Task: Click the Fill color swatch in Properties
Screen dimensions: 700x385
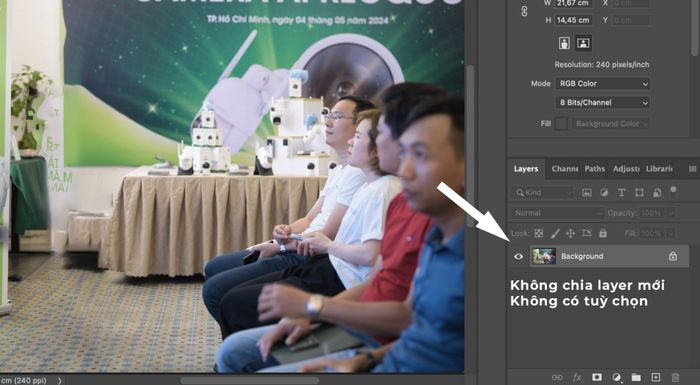Action: [x=561, y=124]
